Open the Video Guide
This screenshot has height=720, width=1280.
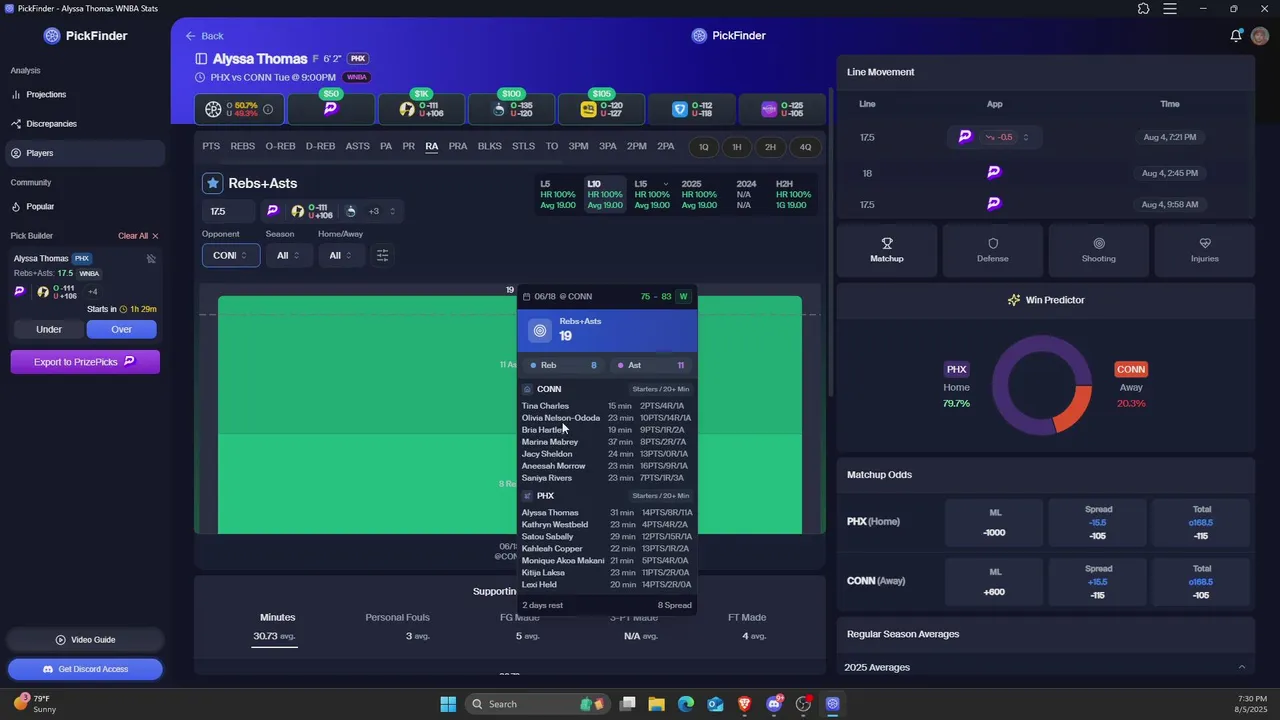(85, 640)
